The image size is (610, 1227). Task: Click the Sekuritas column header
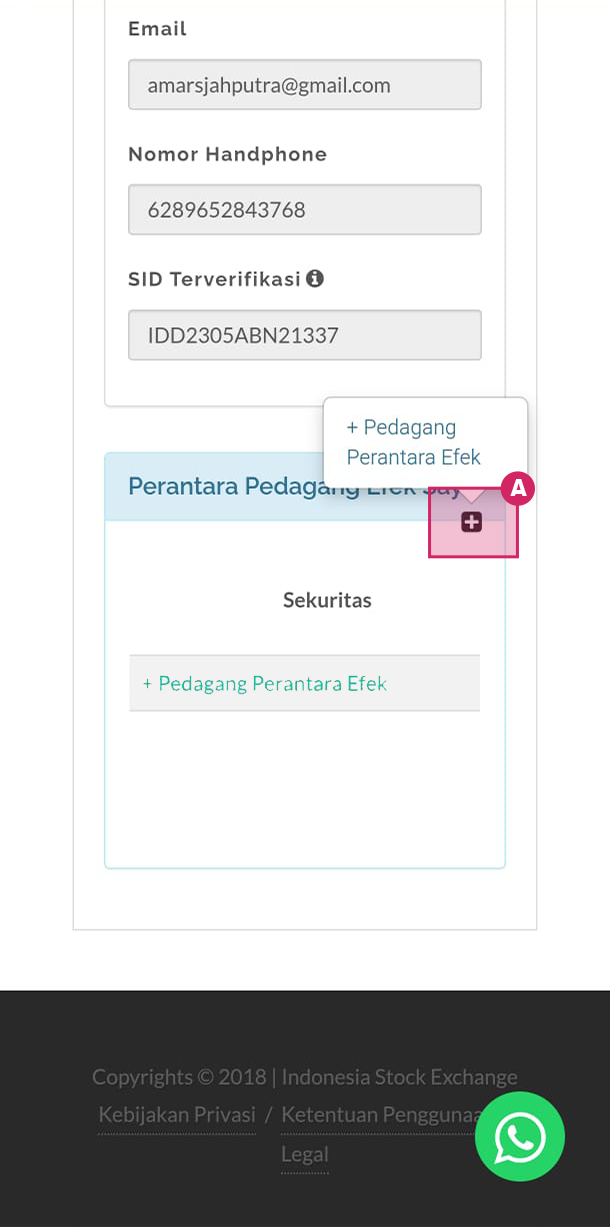click(x=327, y=600)
